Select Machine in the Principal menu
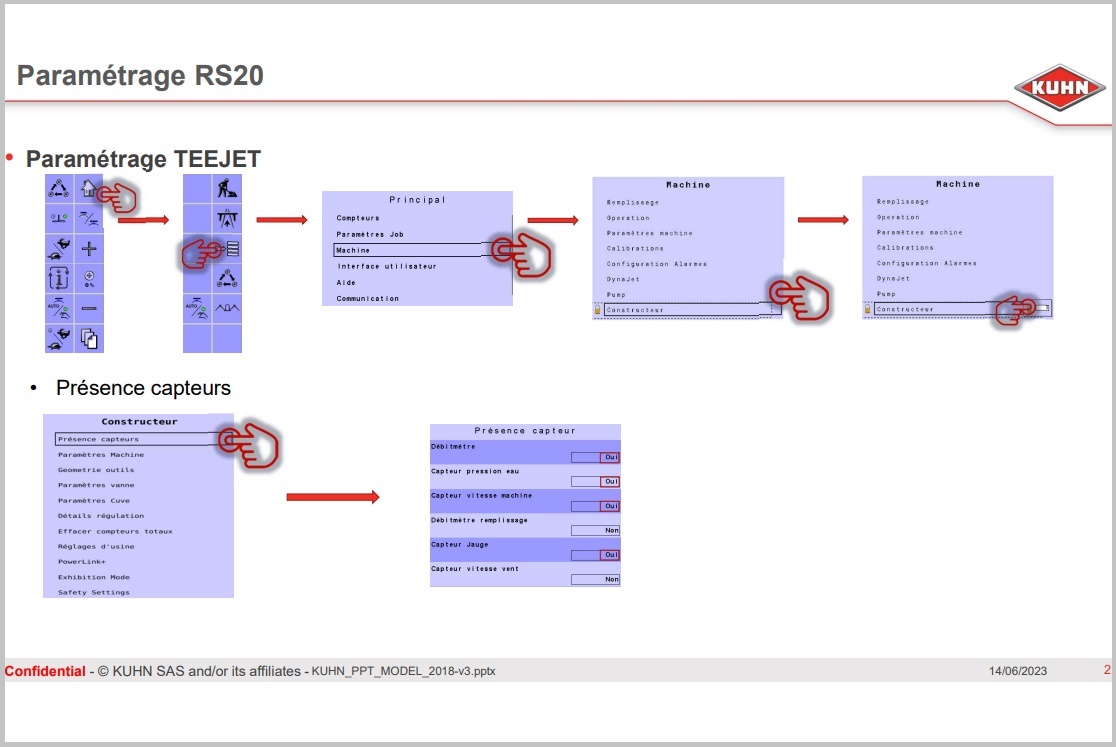Viewport: 1116px width, 747px height. click(353, 250)
